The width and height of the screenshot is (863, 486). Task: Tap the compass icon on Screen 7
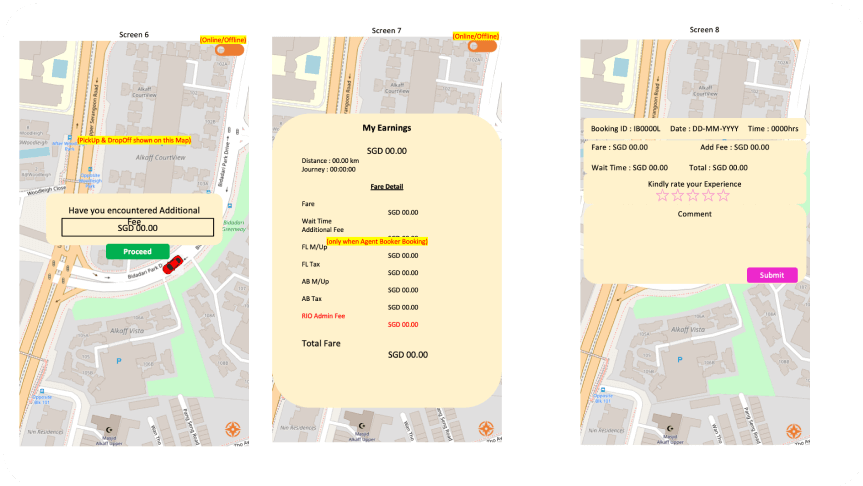point(486,431)
